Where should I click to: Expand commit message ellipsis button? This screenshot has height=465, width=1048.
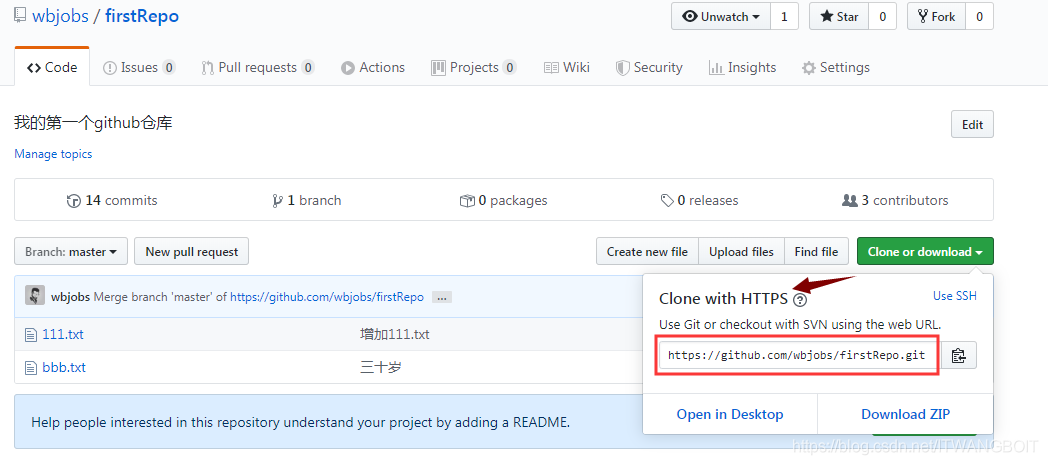coord(441,297)
